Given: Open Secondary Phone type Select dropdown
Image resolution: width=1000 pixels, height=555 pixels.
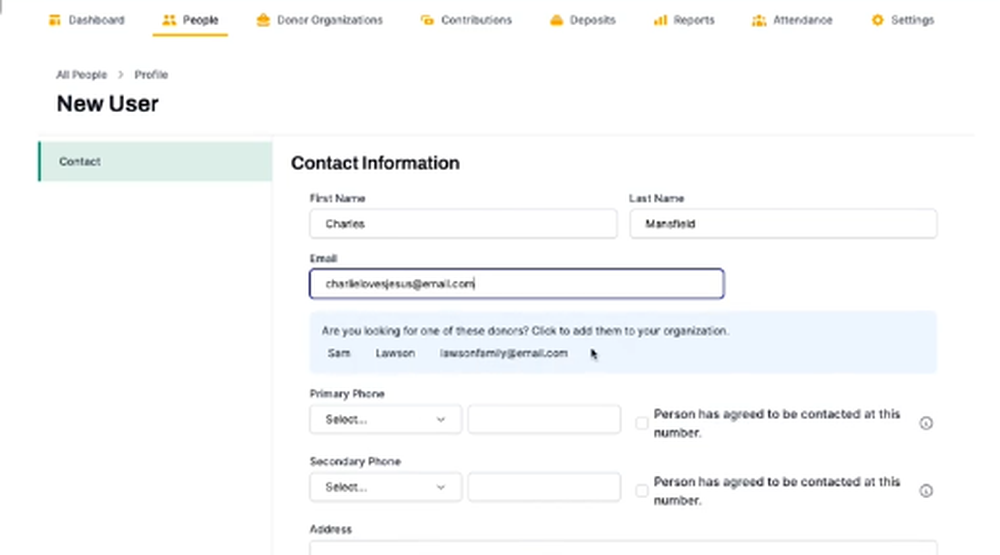Looking at the screenshot, I should [x=385, y=488].
